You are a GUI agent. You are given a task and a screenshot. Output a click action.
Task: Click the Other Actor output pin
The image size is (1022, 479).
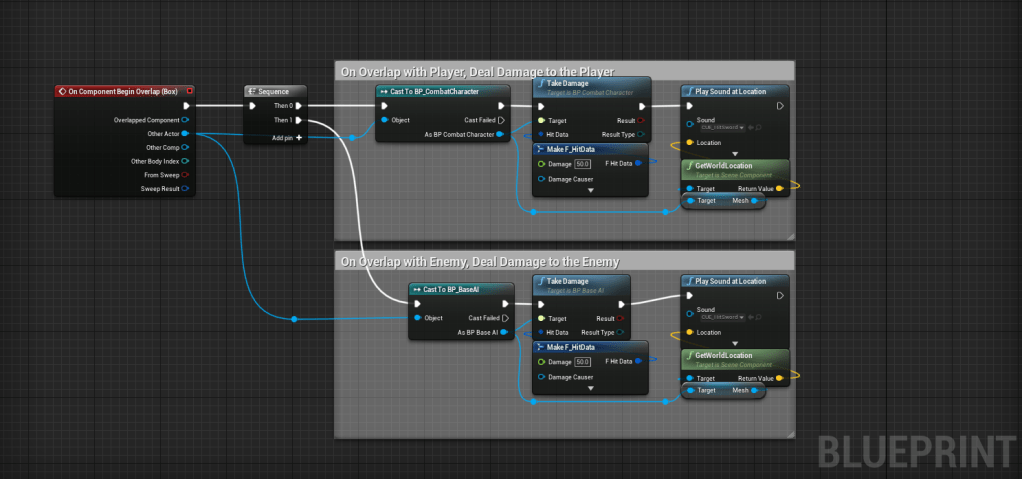[x=185, y=133]
